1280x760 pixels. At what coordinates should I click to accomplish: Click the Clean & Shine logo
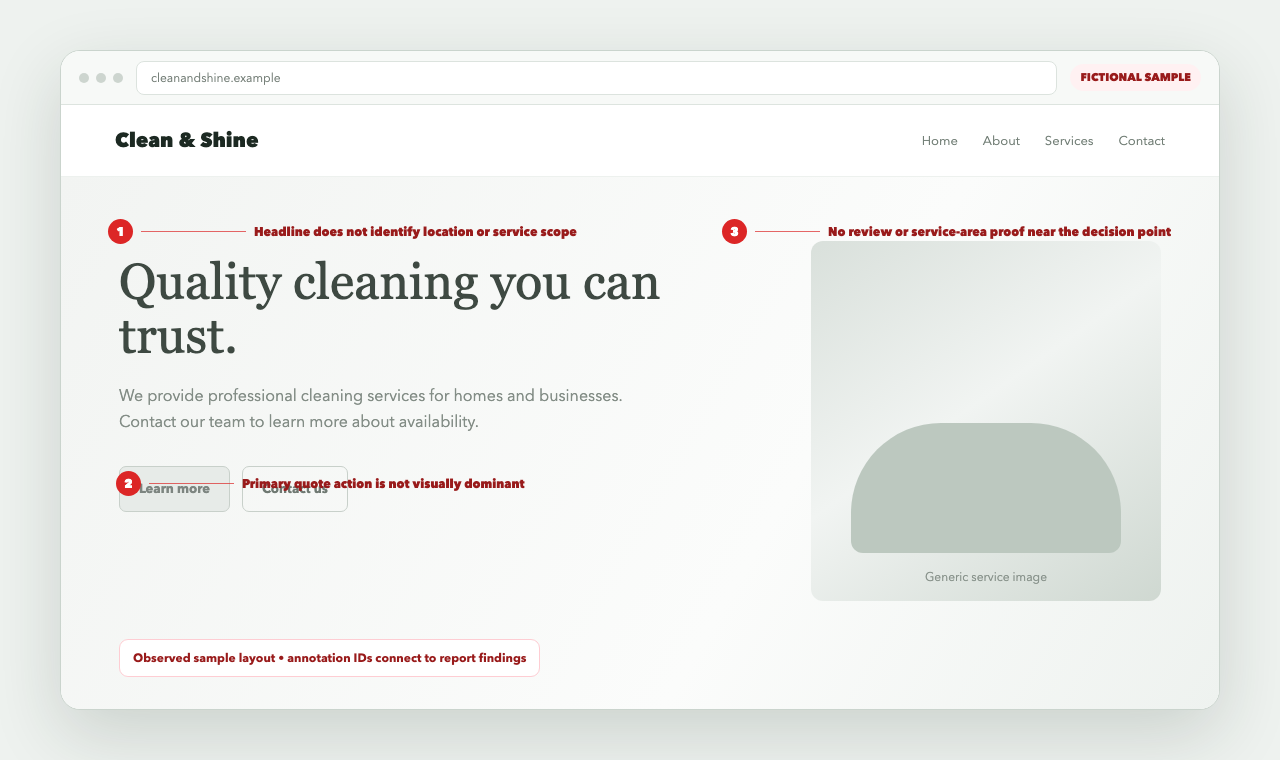coord(187,140)
